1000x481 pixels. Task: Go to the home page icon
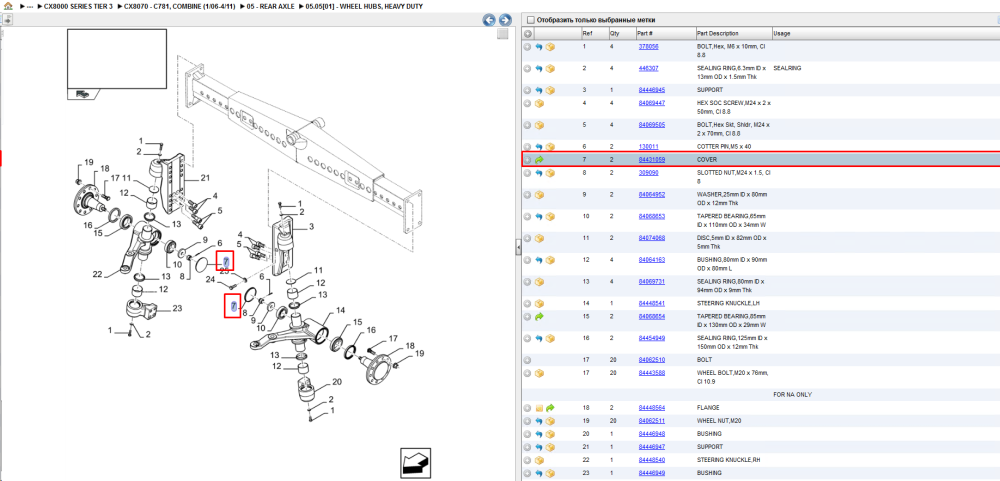pos(8,6)
